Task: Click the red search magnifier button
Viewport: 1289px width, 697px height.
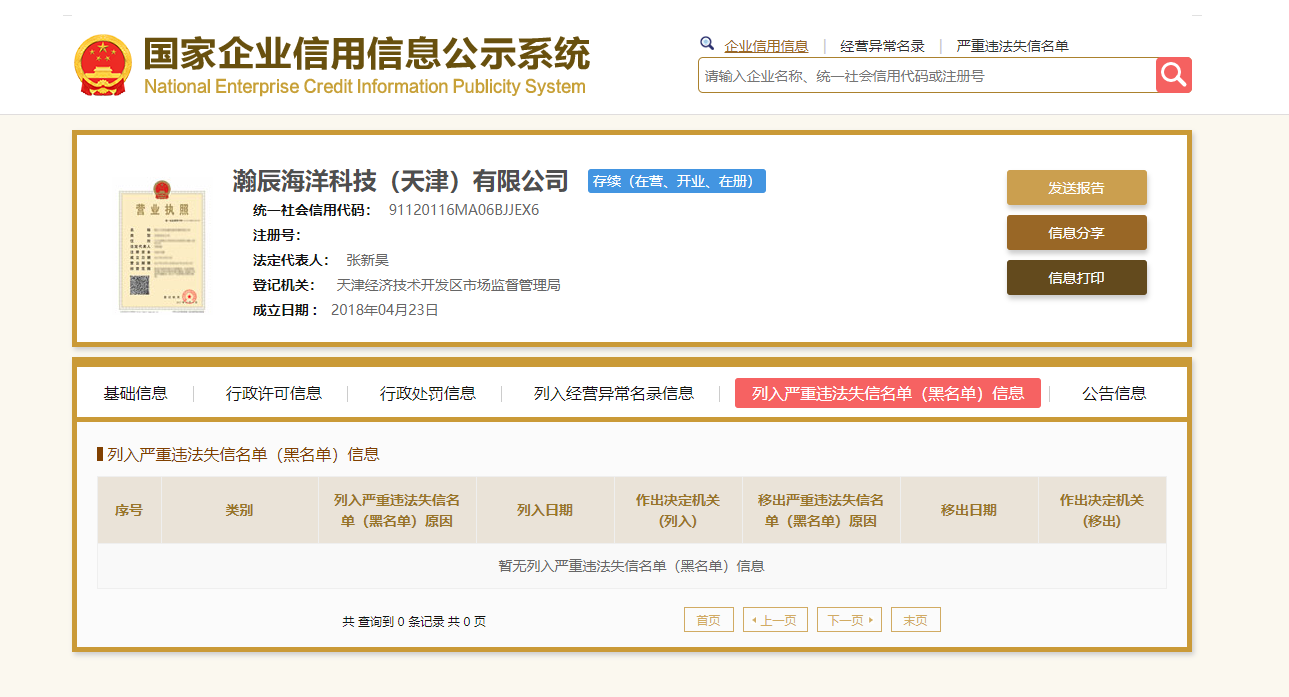Action: (x=1174, y=75)
